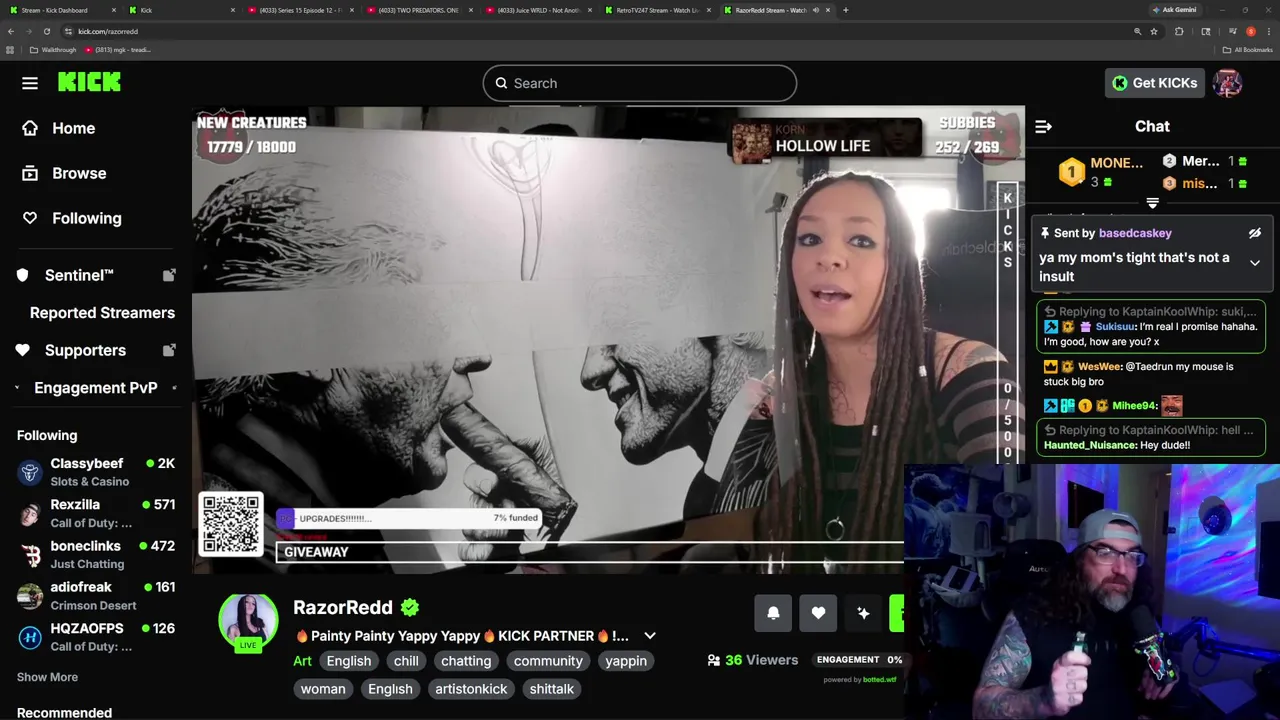Open the basedcaskey username link
This screenshot has height=720, width=1280.
[1135, 233]
